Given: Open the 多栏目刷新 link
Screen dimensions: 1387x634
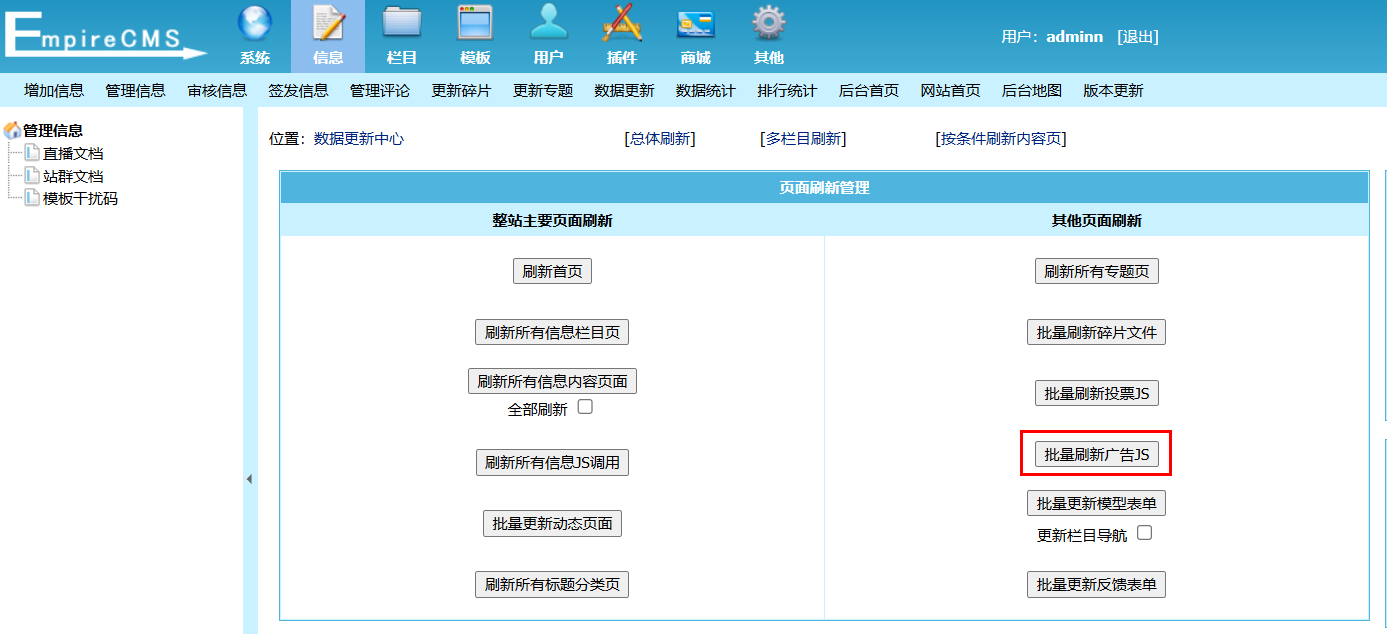Looking at the screenshot, I should (x=803, y=139).
